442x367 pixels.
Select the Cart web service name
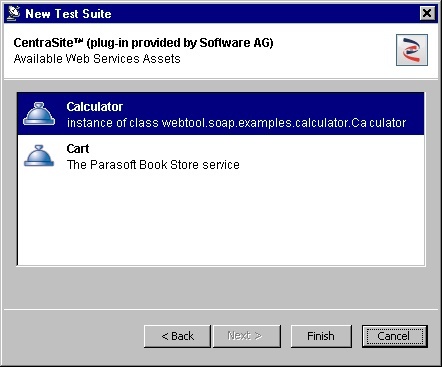pos(78,149)
